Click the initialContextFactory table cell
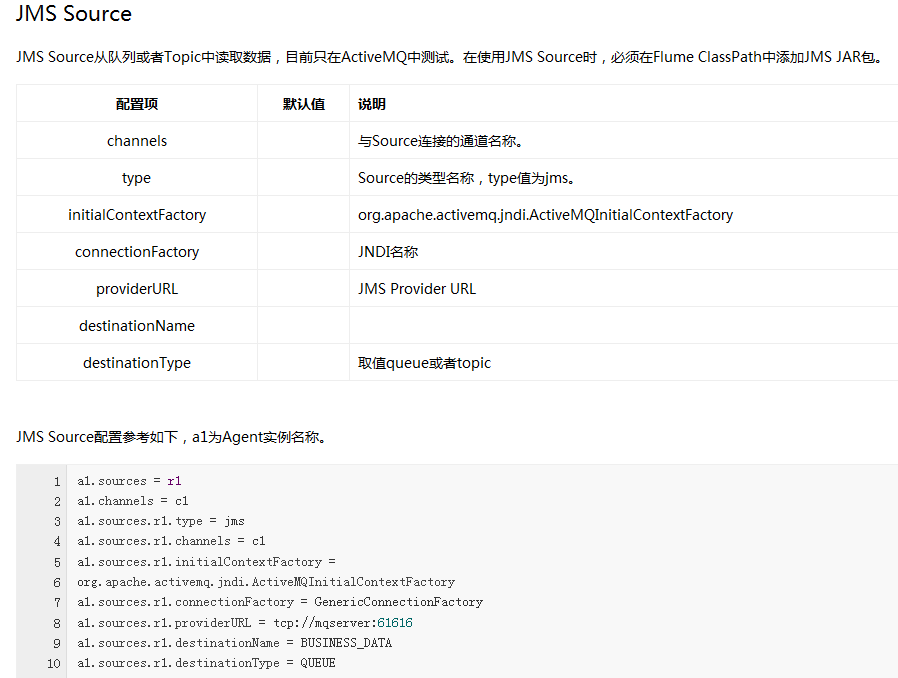This screenshot has height=678, width=898. (137, 215)
